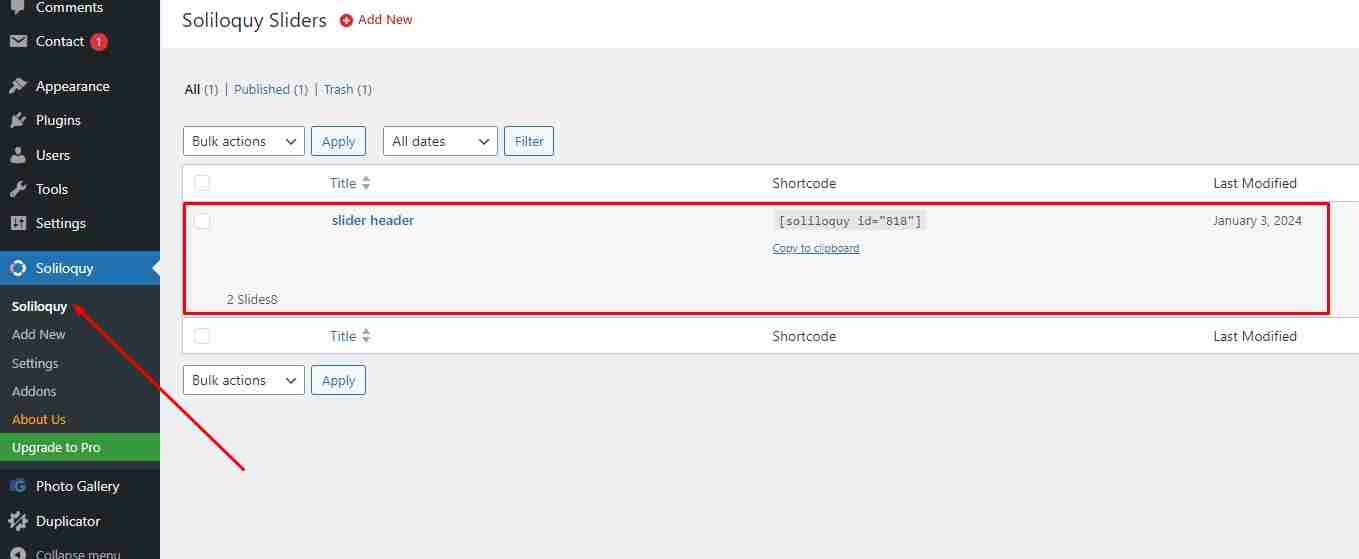Open Settings in Soliloquy submenu
The image size is (1359, 559).
coord(35,363)
